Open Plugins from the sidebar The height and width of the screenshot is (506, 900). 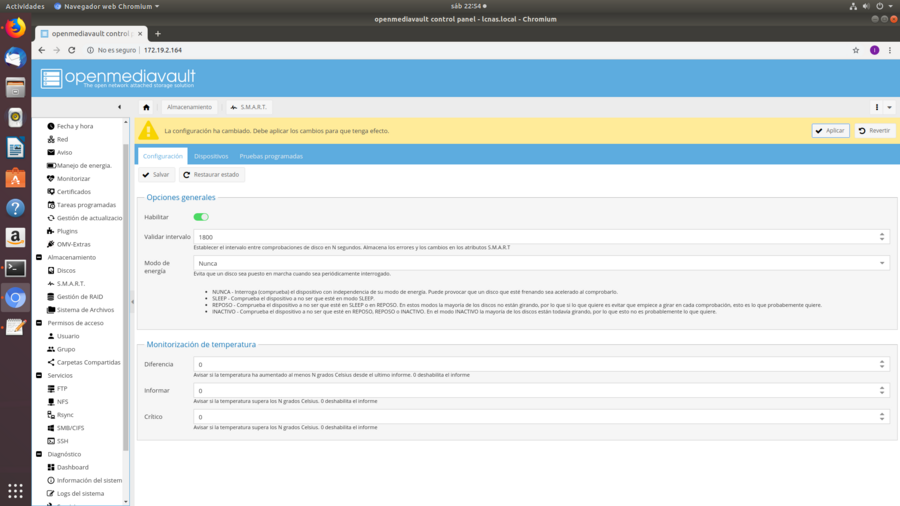tap(66, 231)
